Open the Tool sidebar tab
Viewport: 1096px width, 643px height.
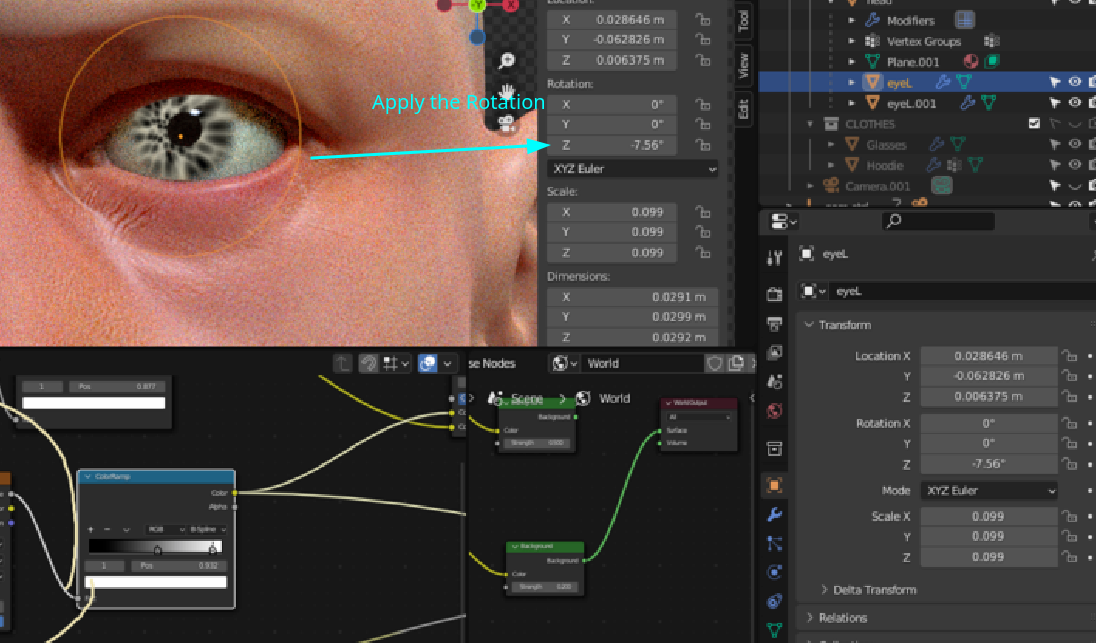tap(743, 21)
